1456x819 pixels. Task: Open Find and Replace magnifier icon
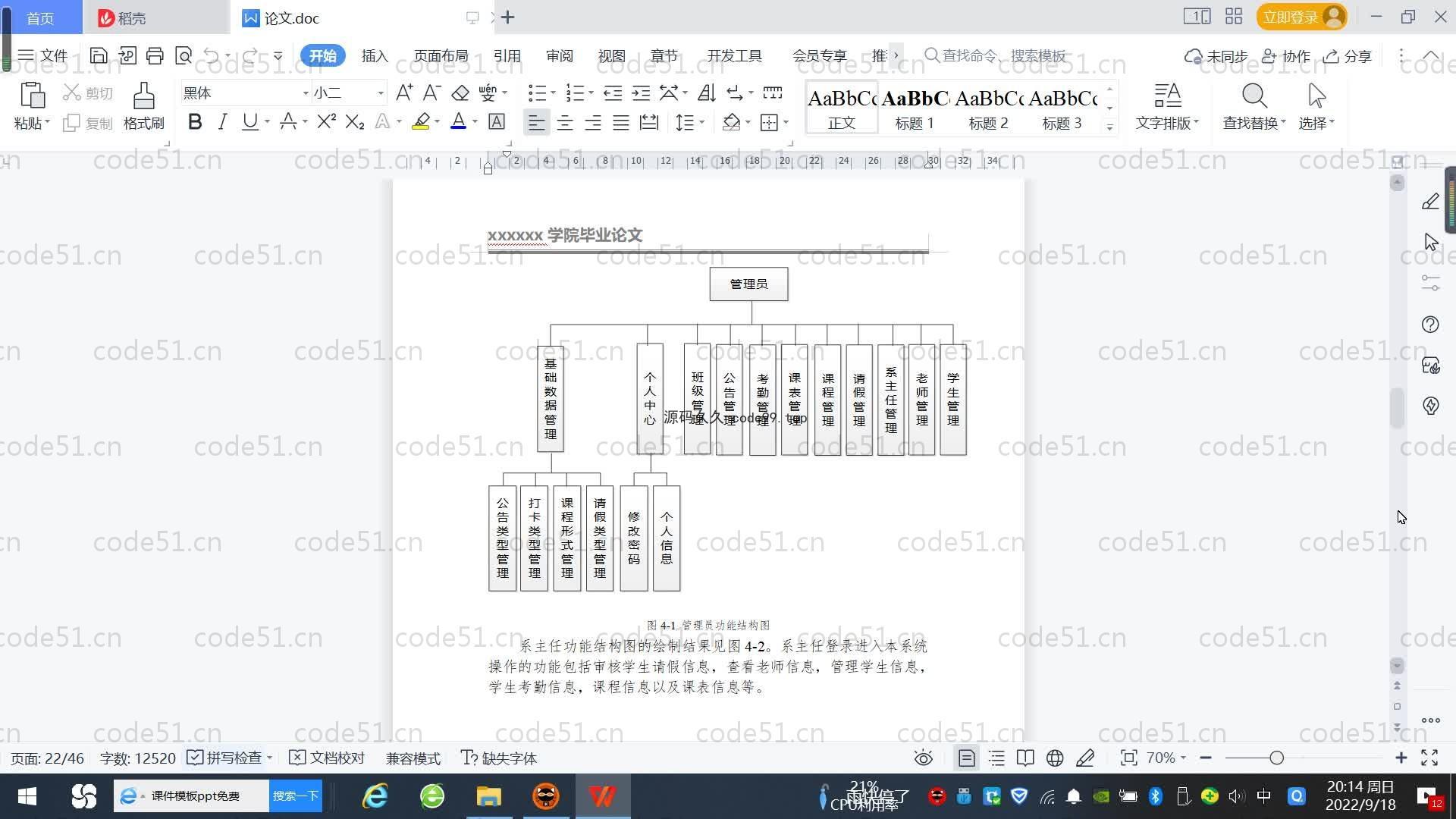1254,97
